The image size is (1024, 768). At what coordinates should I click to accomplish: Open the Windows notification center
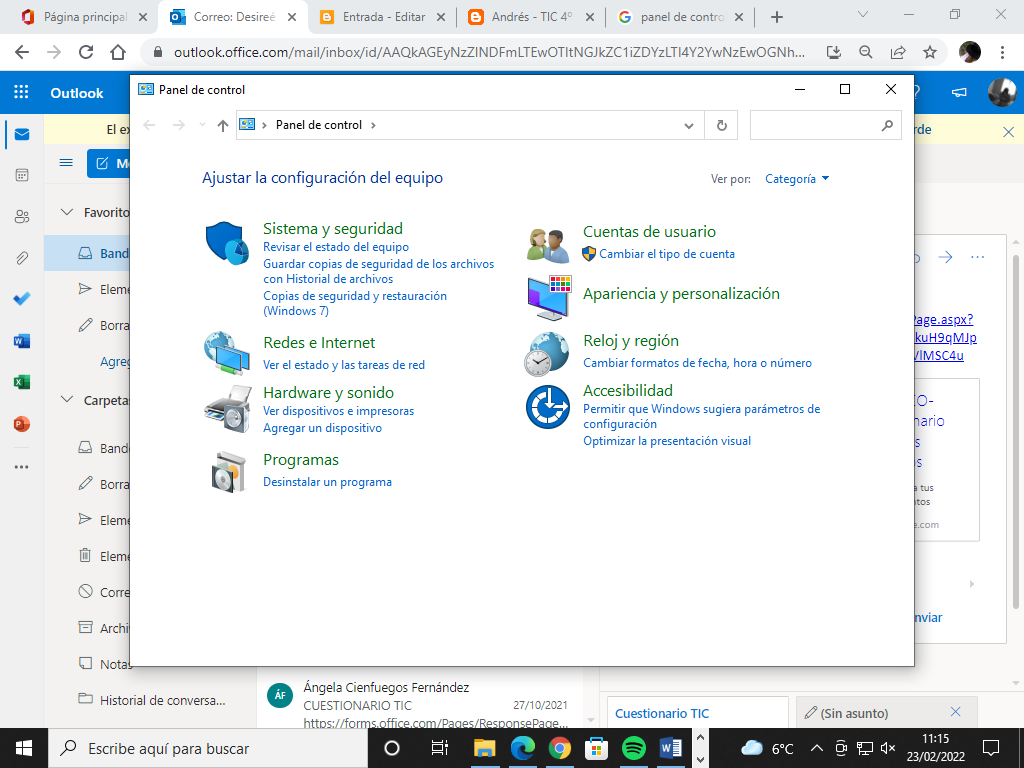[x=991, y=748]
